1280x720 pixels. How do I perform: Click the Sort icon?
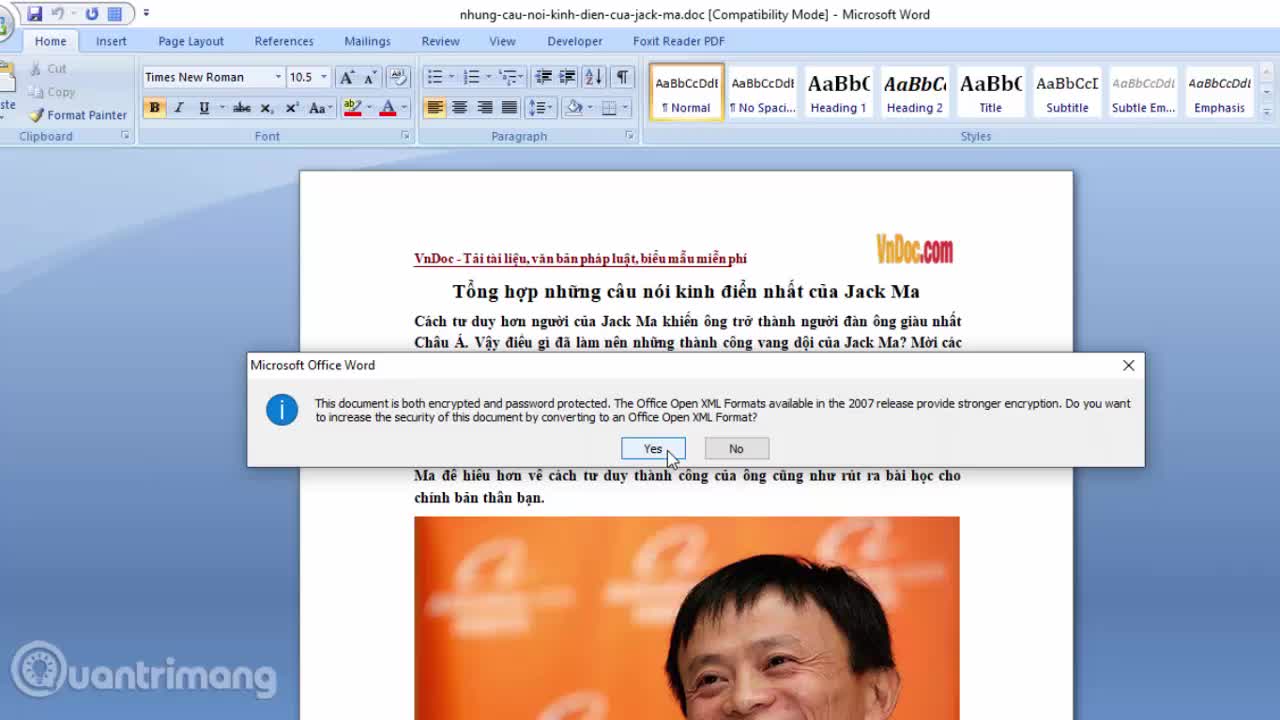(593, 77)
